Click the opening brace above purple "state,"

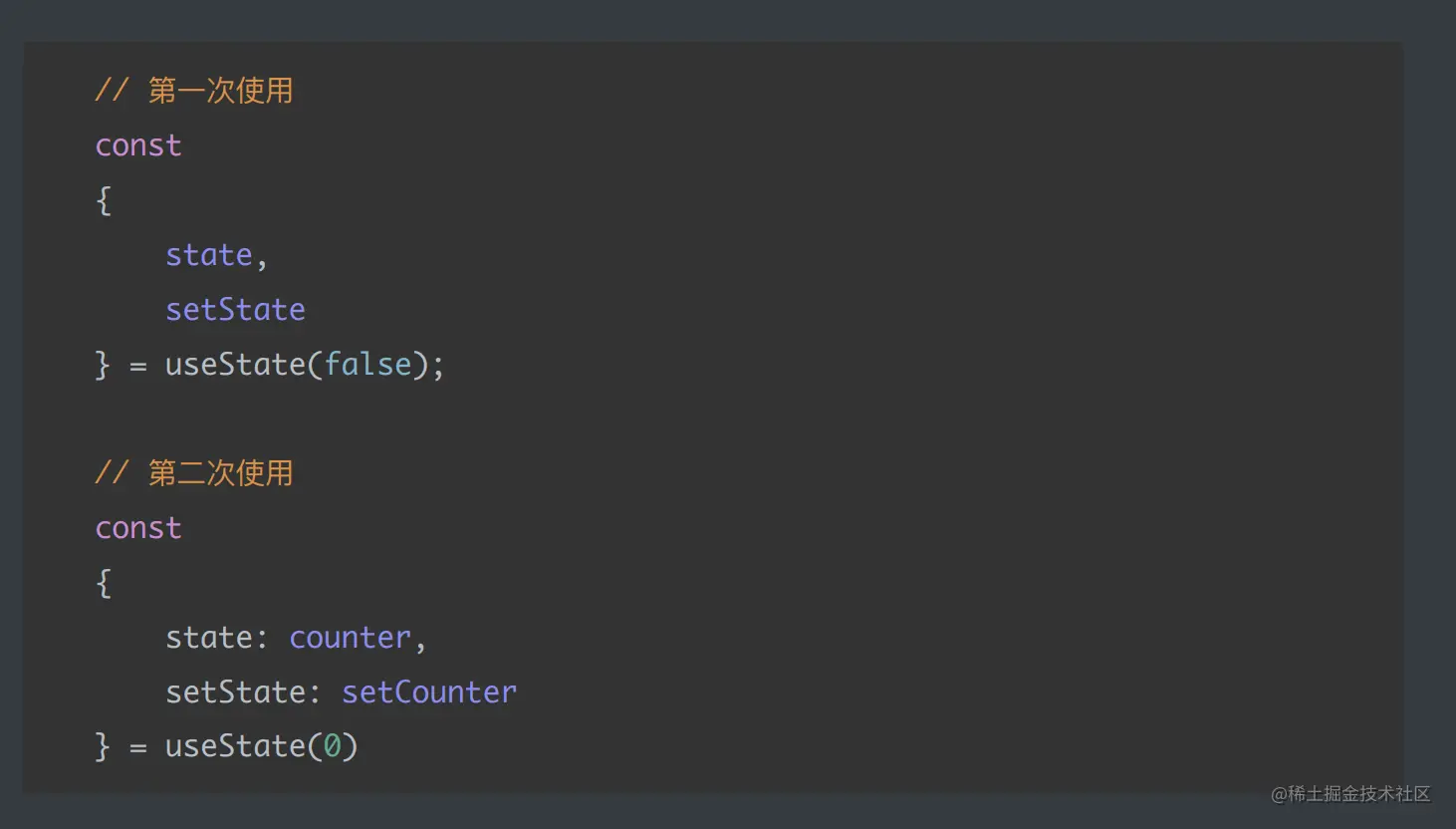(x=104, y=200)
